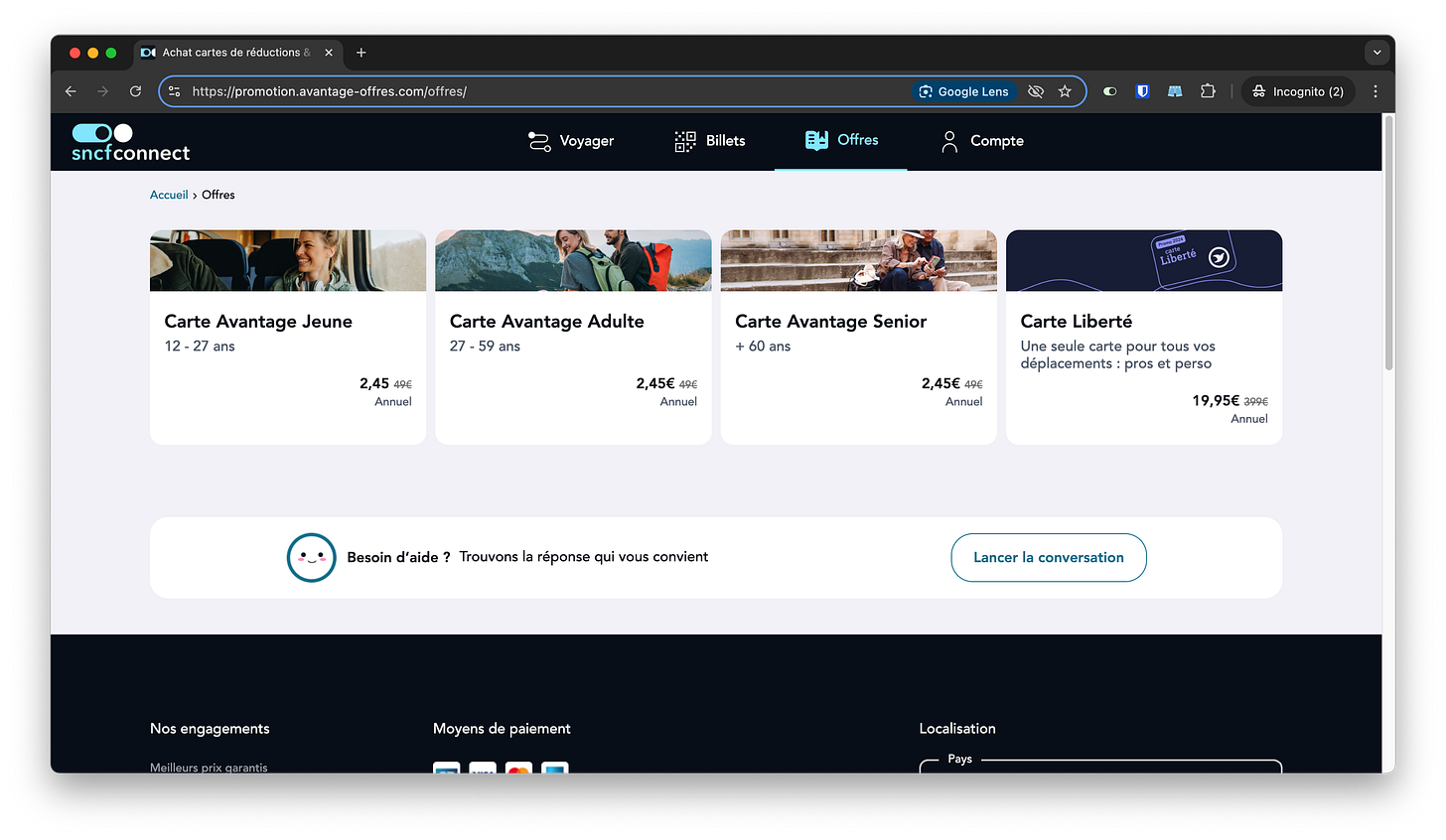Click the 19,95€ price on Carte Liberté
1446x840 pixels.
(x=1216, y=401)
